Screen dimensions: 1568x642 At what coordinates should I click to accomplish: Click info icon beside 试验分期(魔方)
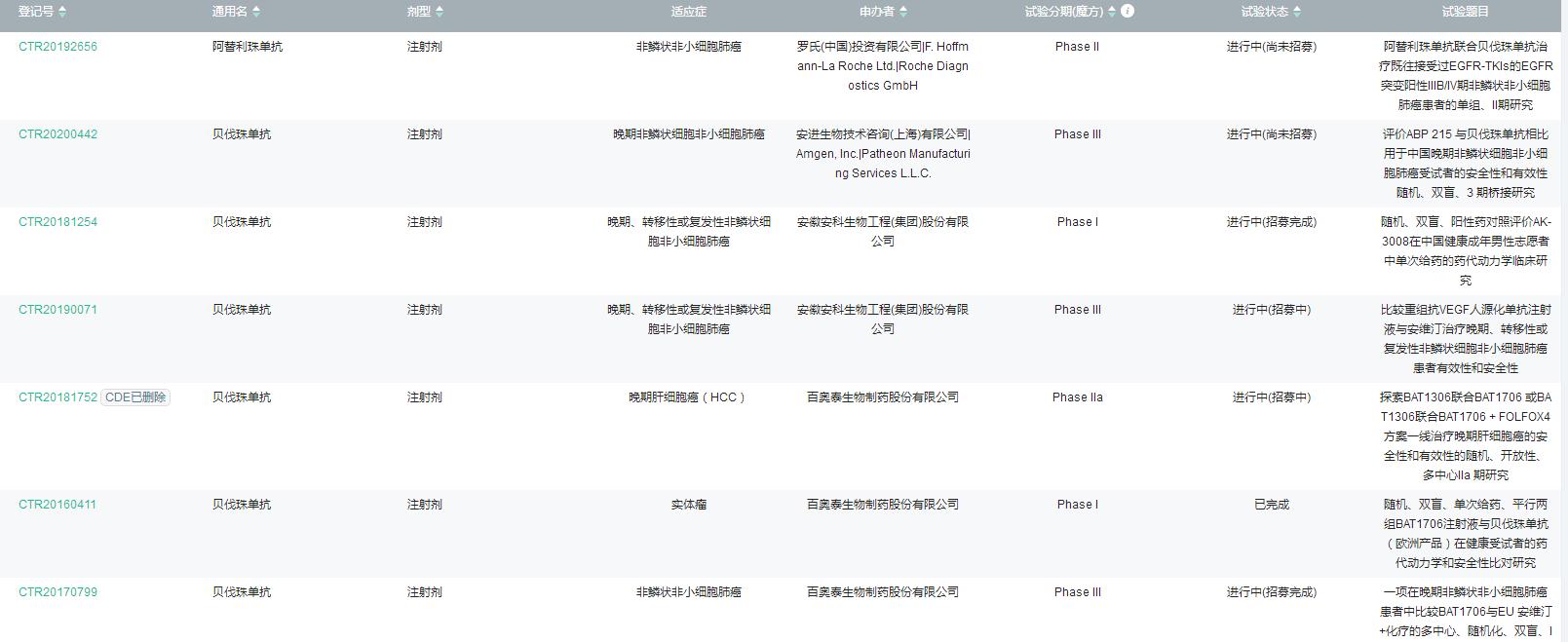[x=1128, y=11]
